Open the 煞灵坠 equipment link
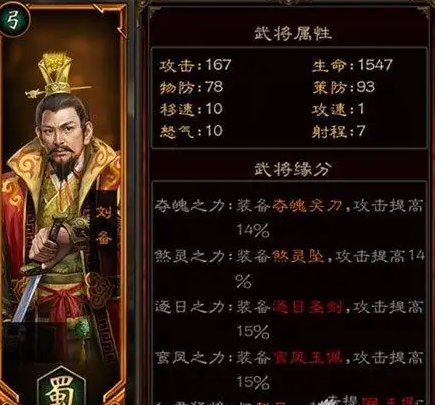The image size is (435, 405). coord(298,256)
